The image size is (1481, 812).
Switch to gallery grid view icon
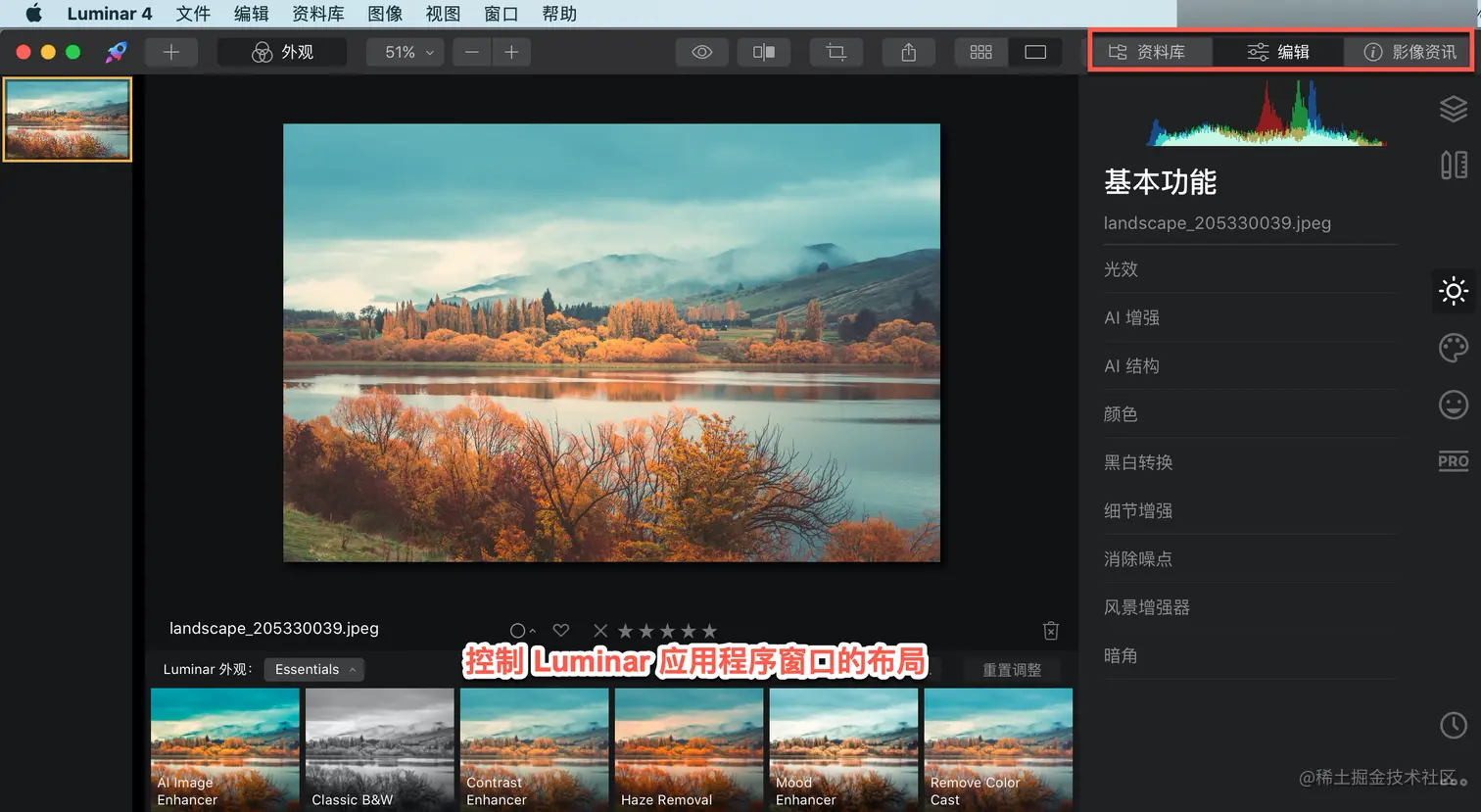tap(980, 52)
